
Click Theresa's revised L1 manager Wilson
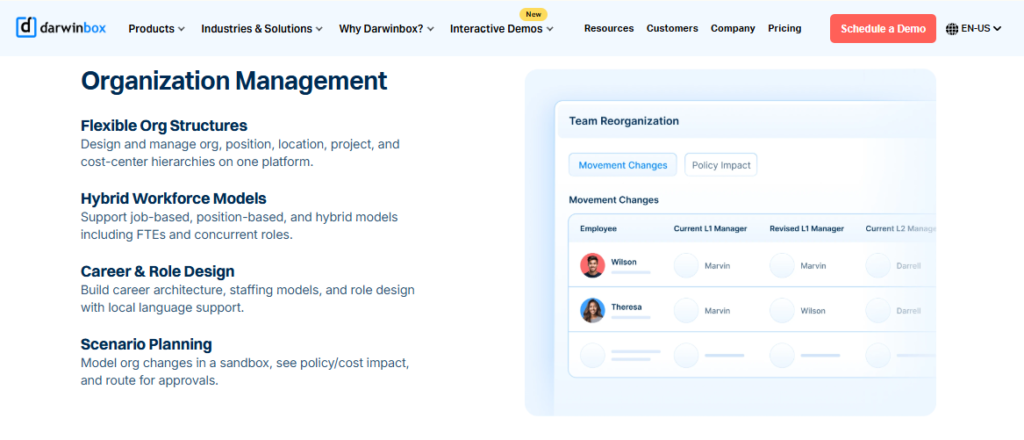click(x=813, y=311)
